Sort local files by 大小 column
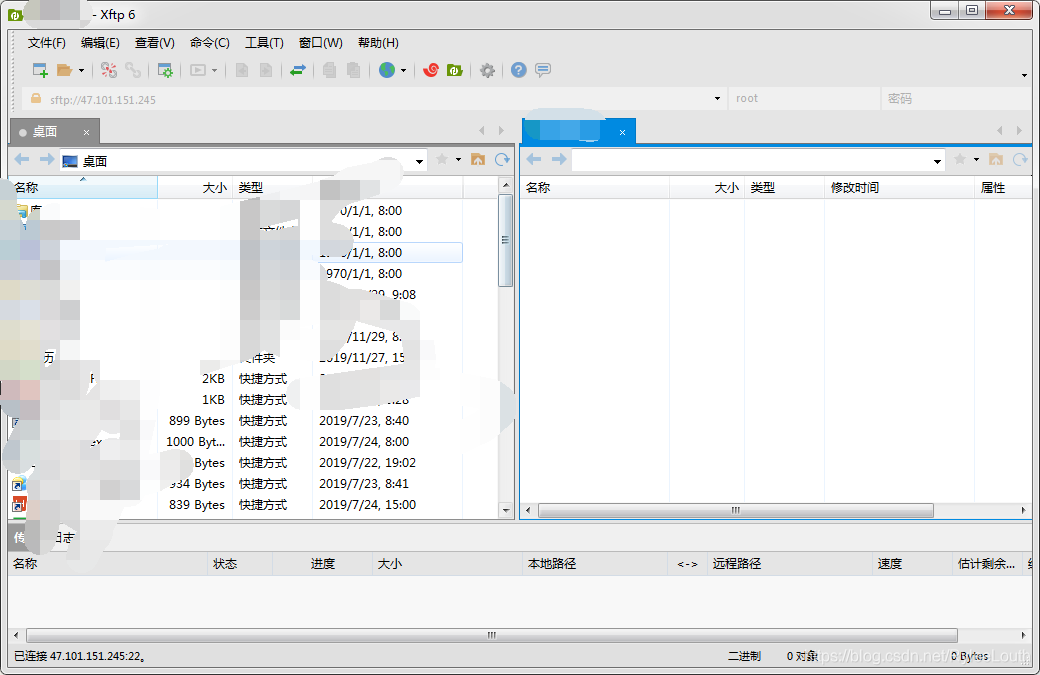 (195, 188)
